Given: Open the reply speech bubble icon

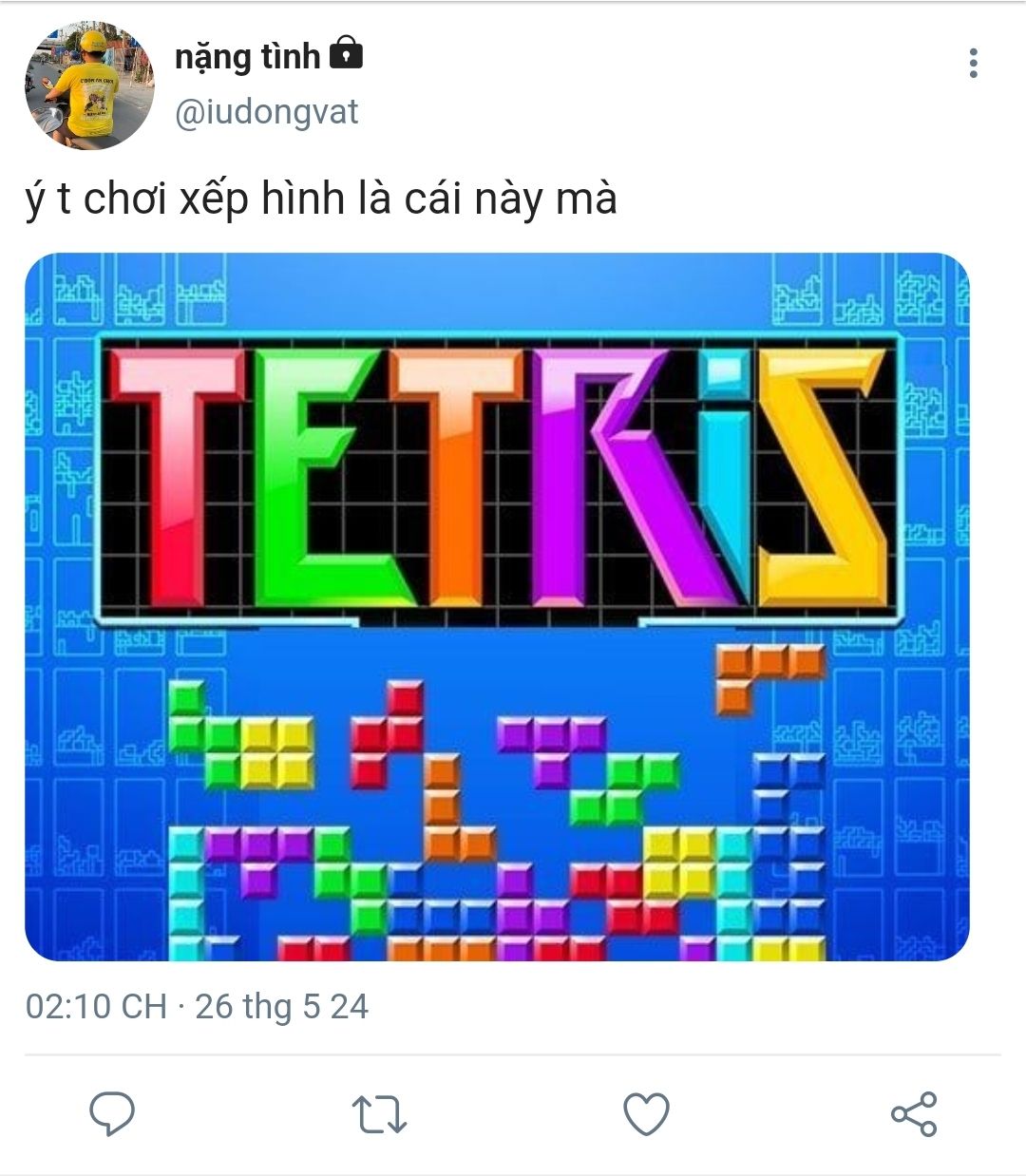Looking at the screenshot, I should coord(112,1113).
